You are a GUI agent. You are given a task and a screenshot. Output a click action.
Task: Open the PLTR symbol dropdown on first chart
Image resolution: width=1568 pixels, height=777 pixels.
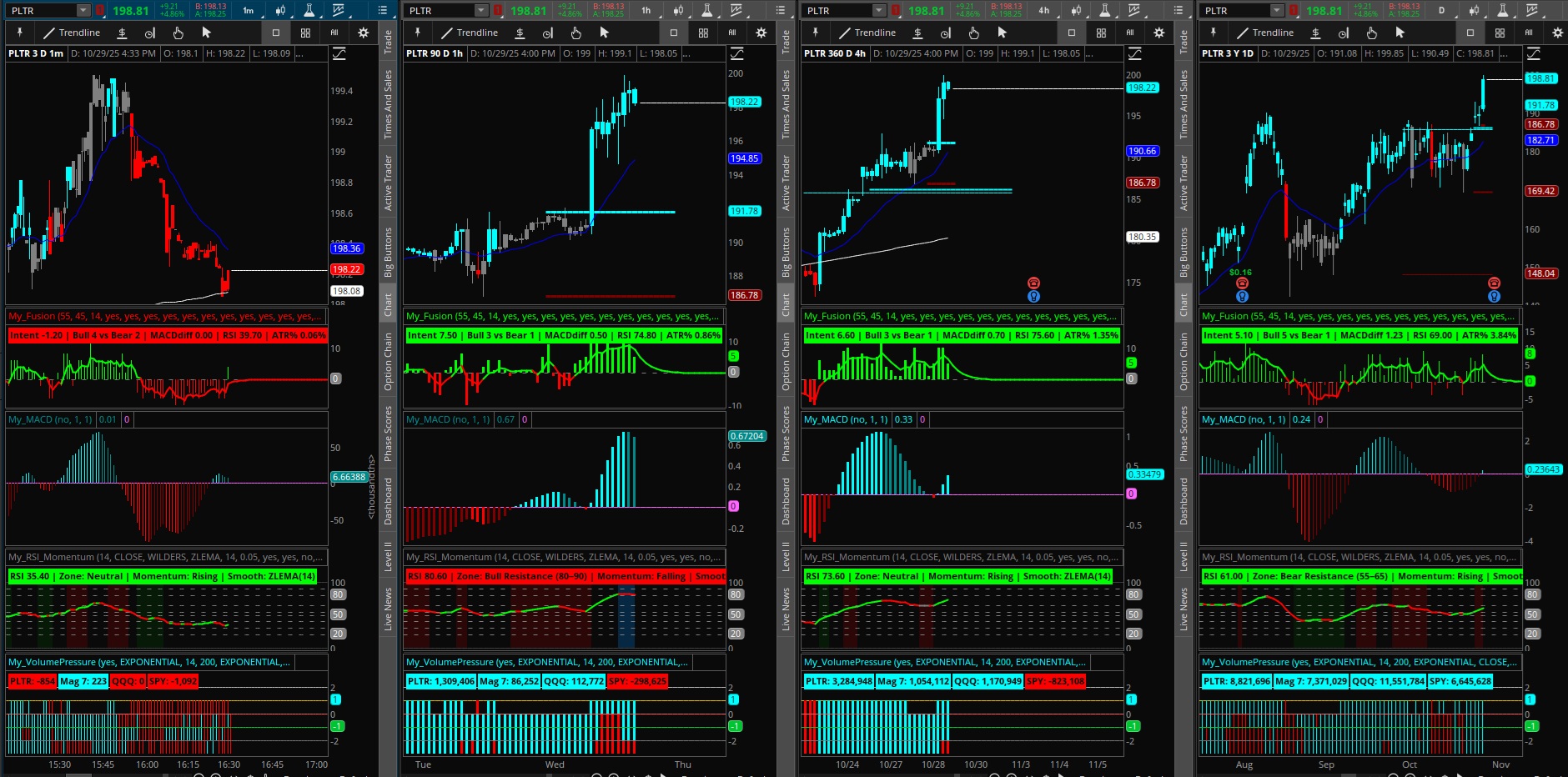pyautogui.click(x=82, y=10)
